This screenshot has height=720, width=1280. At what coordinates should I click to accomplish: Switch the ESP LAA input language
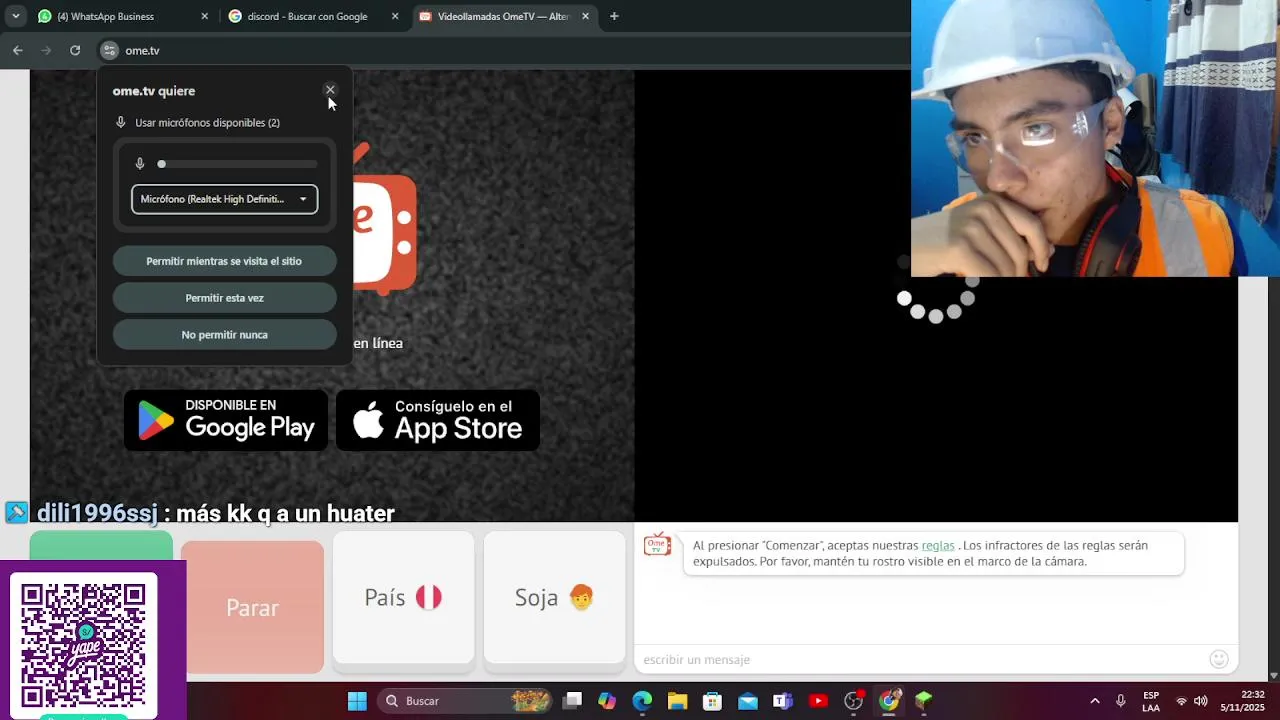[x=1151, y=701]
